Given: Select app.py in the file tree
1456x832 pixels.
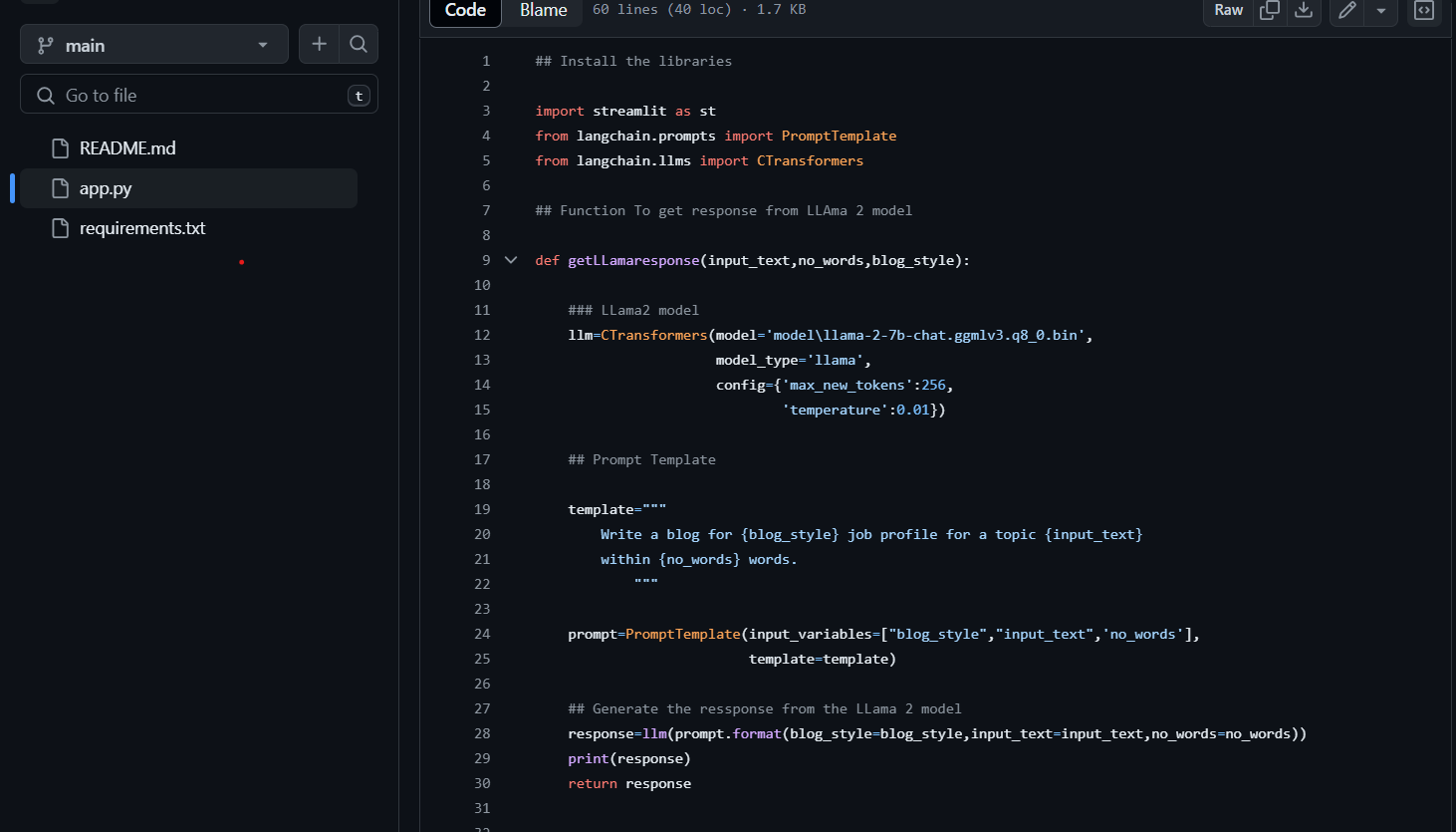Looking at the screenshot, I should tap(106, 188).
